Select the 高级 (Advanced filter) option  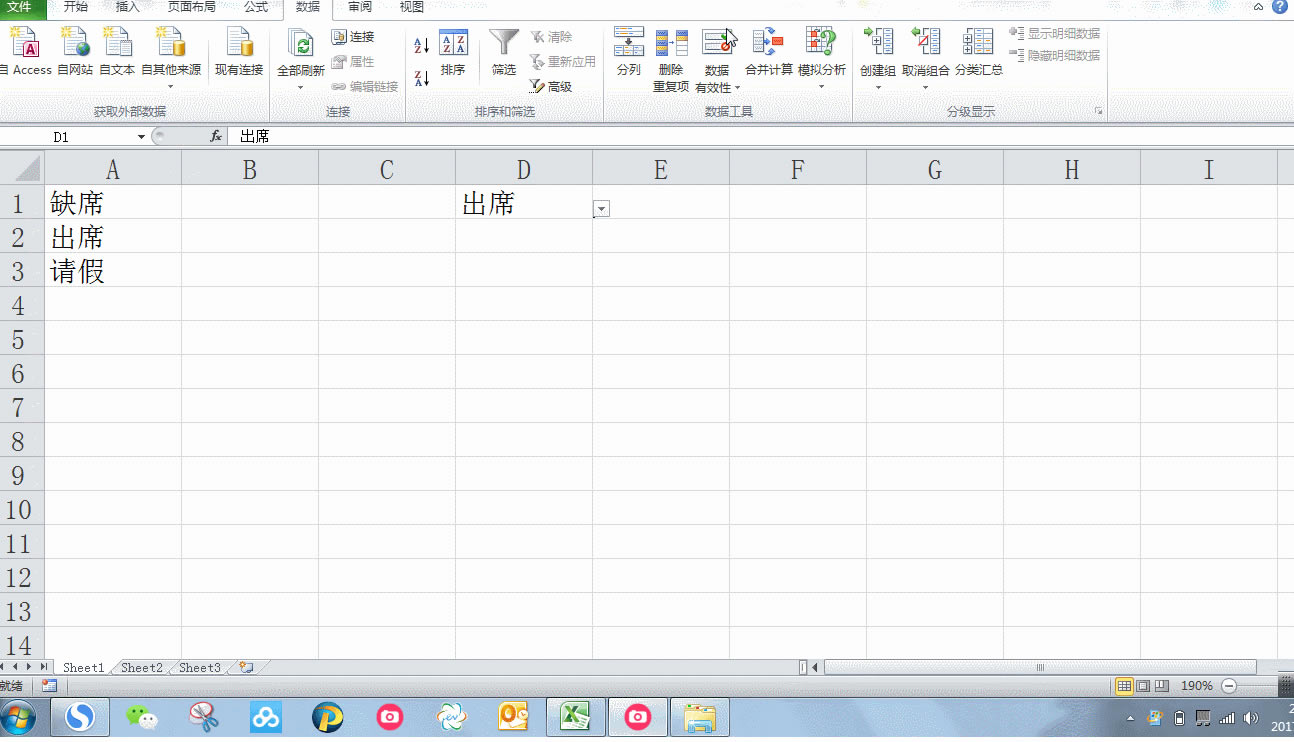(x=560, y=86)
